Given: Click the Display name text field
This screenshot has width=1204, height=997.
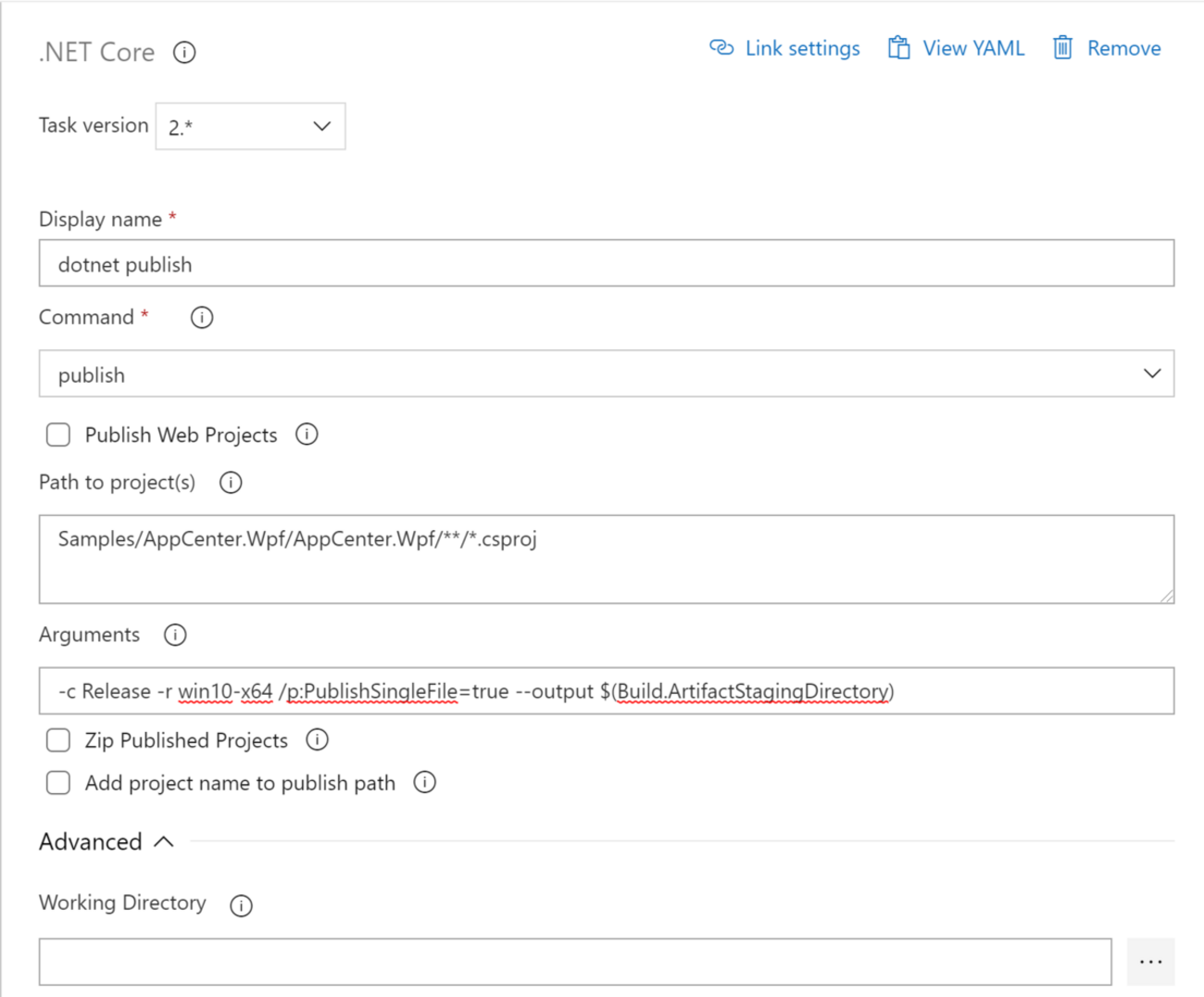Looking at the screenshot, I should [x=606, y=264].
